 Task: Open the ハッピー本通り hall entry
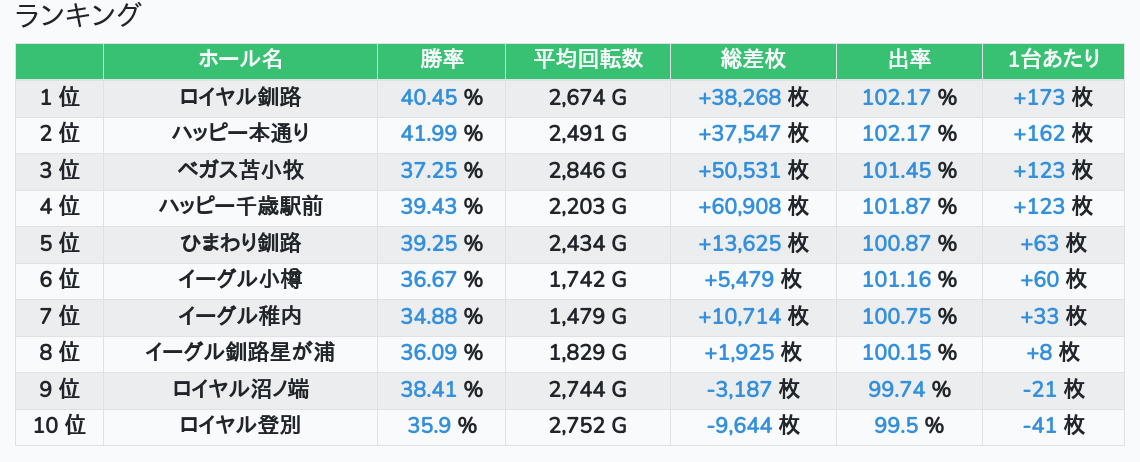click(240, 134)
